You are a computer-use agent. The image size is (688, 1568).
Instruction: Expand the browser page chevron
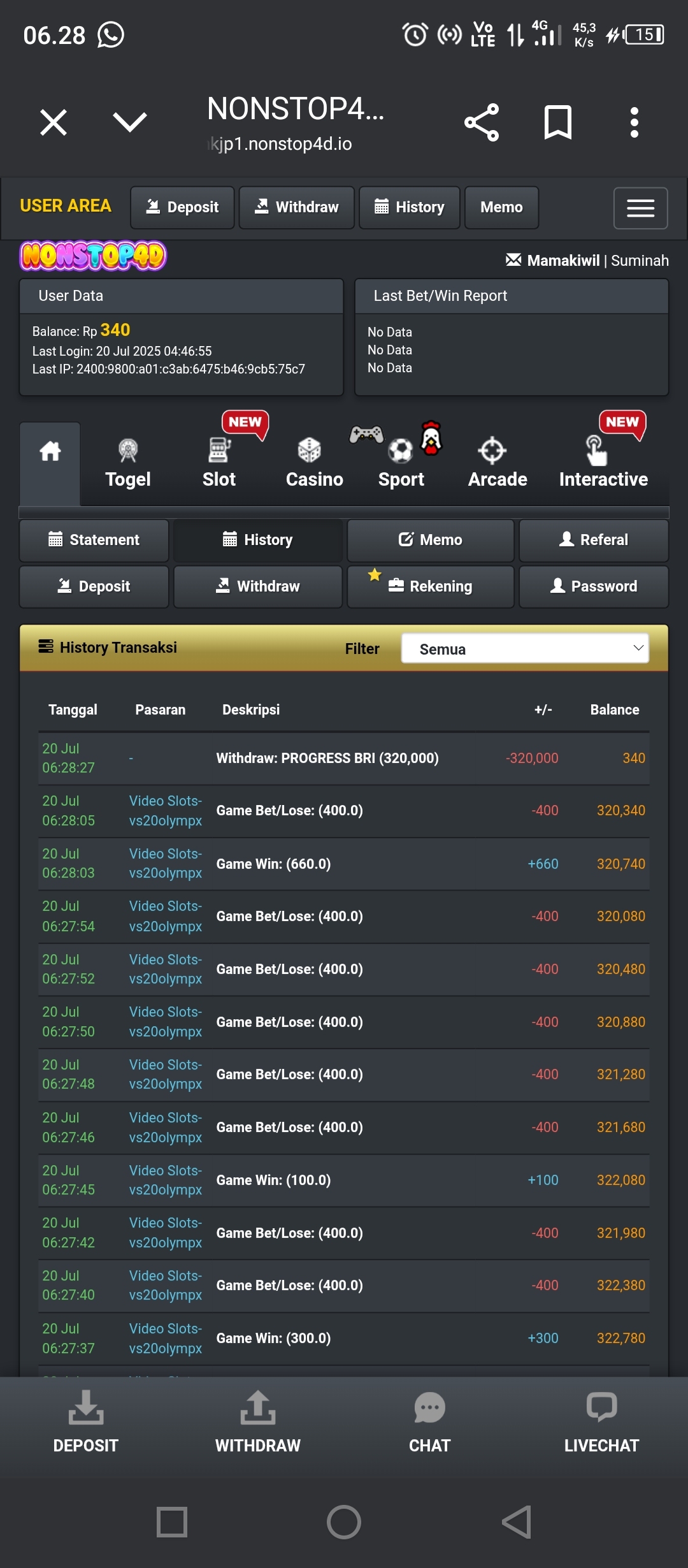[130, 122]
